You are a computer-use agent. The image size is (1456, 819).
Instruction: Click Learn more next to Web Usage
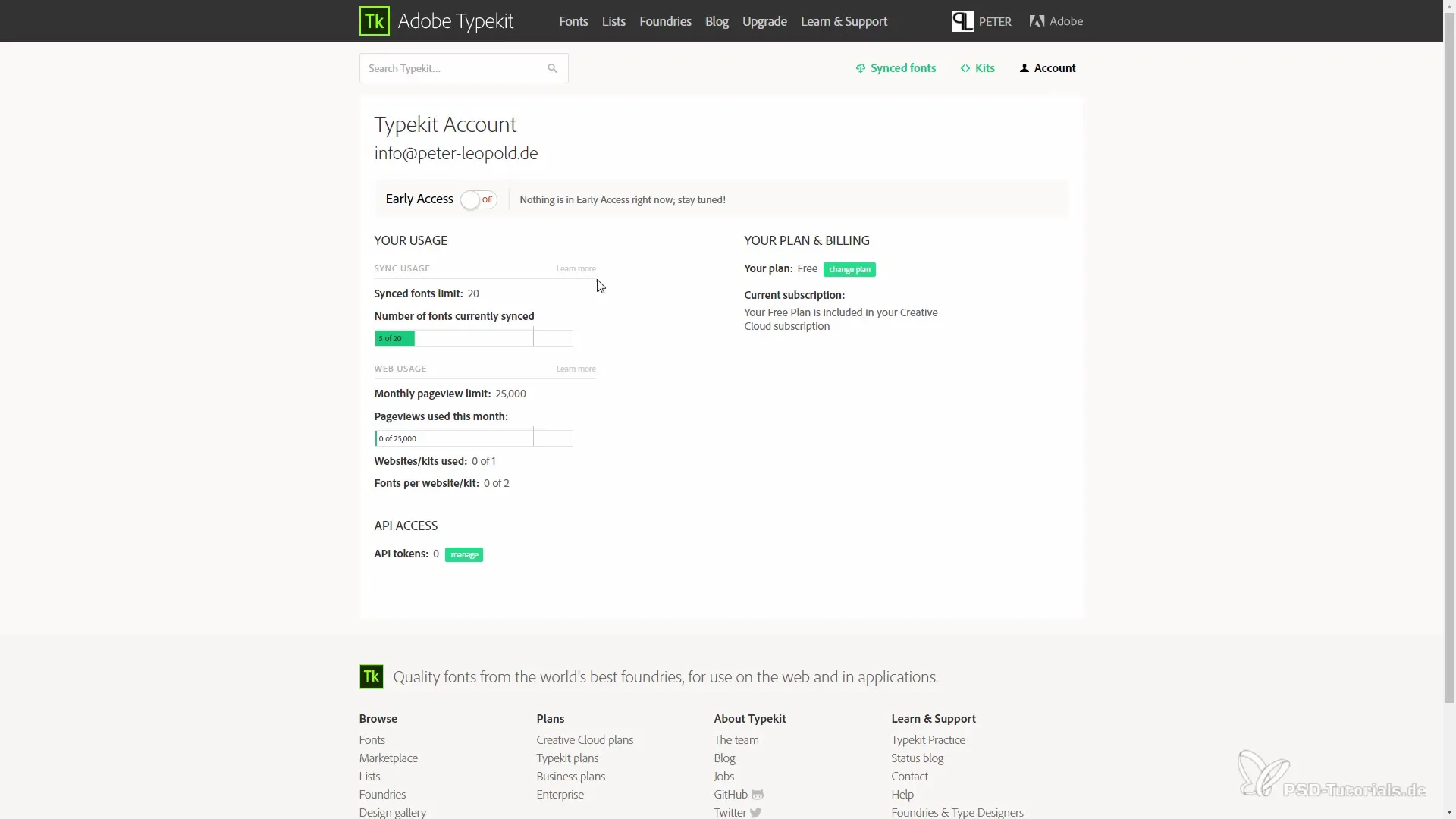pyautogui.click(x=576, y=369)
